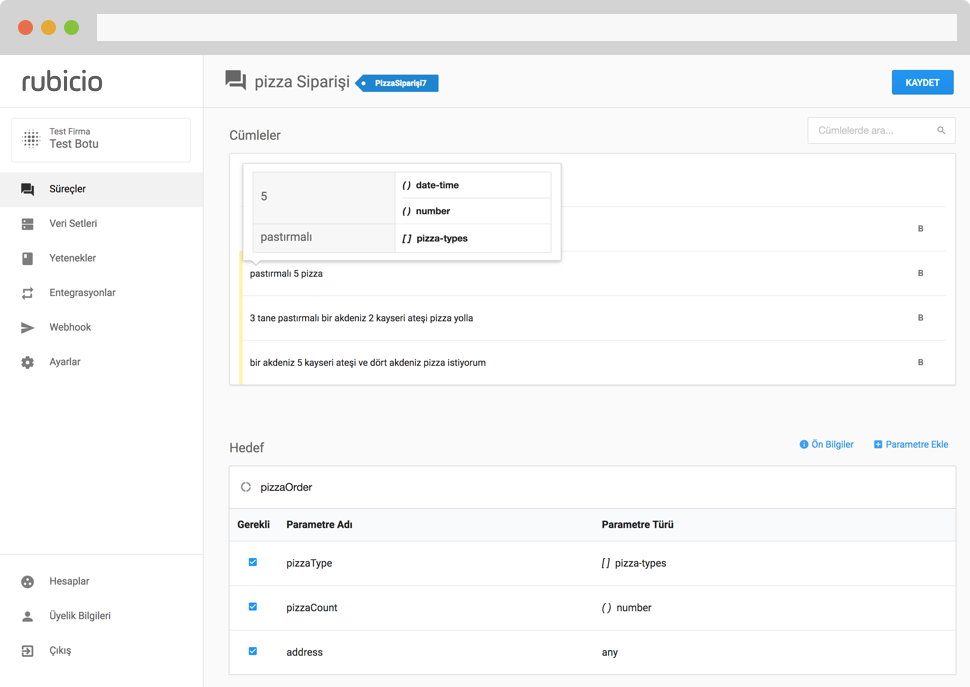
Task: Click the circular icon next to pizzaOrder
Action: coord(246,487)
